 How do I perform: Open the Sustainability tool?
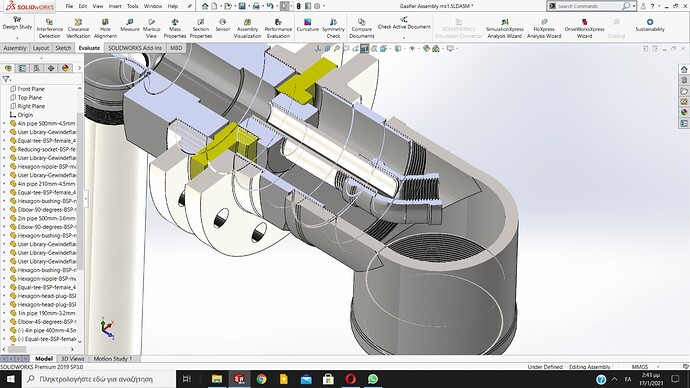pos(650,25)
